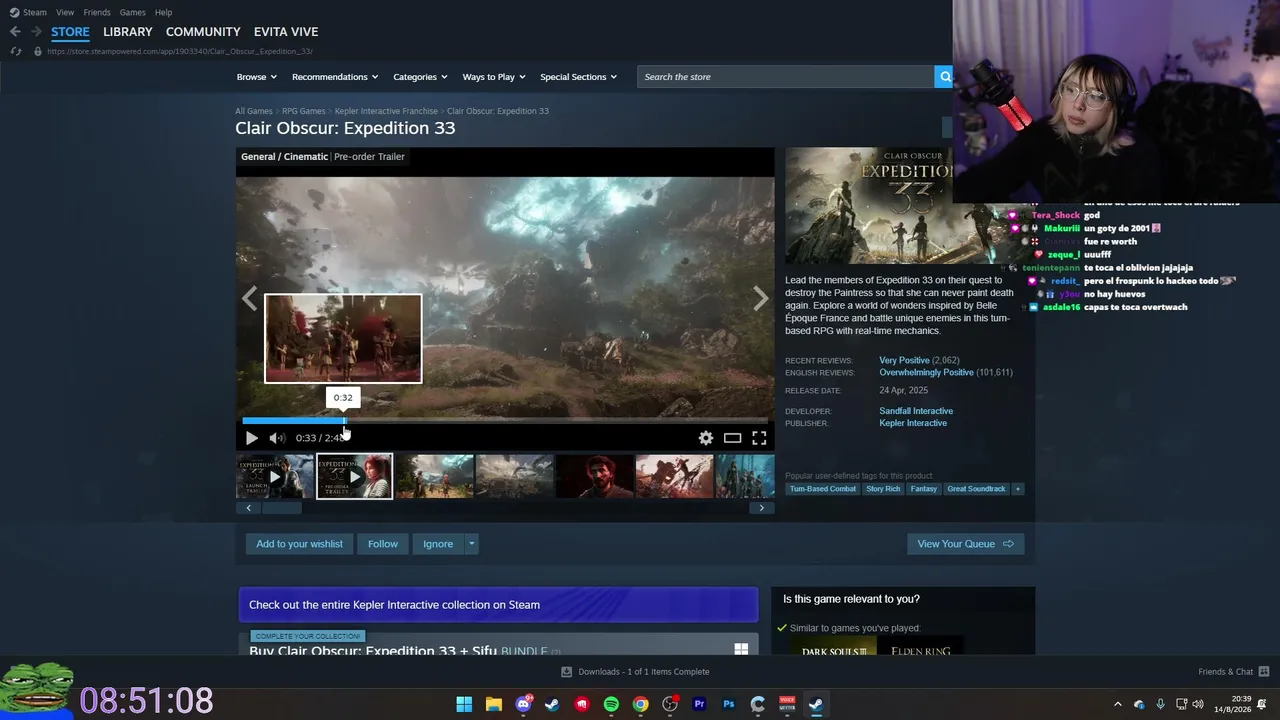Play the trailer video
This screenshot has width=1280, height=720.
(251, 438)
